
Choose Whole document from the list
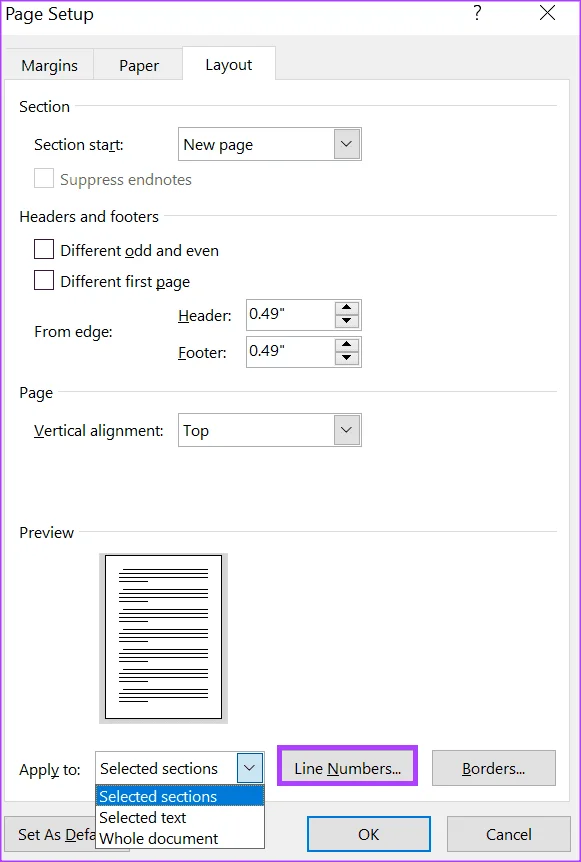point(180,838)
